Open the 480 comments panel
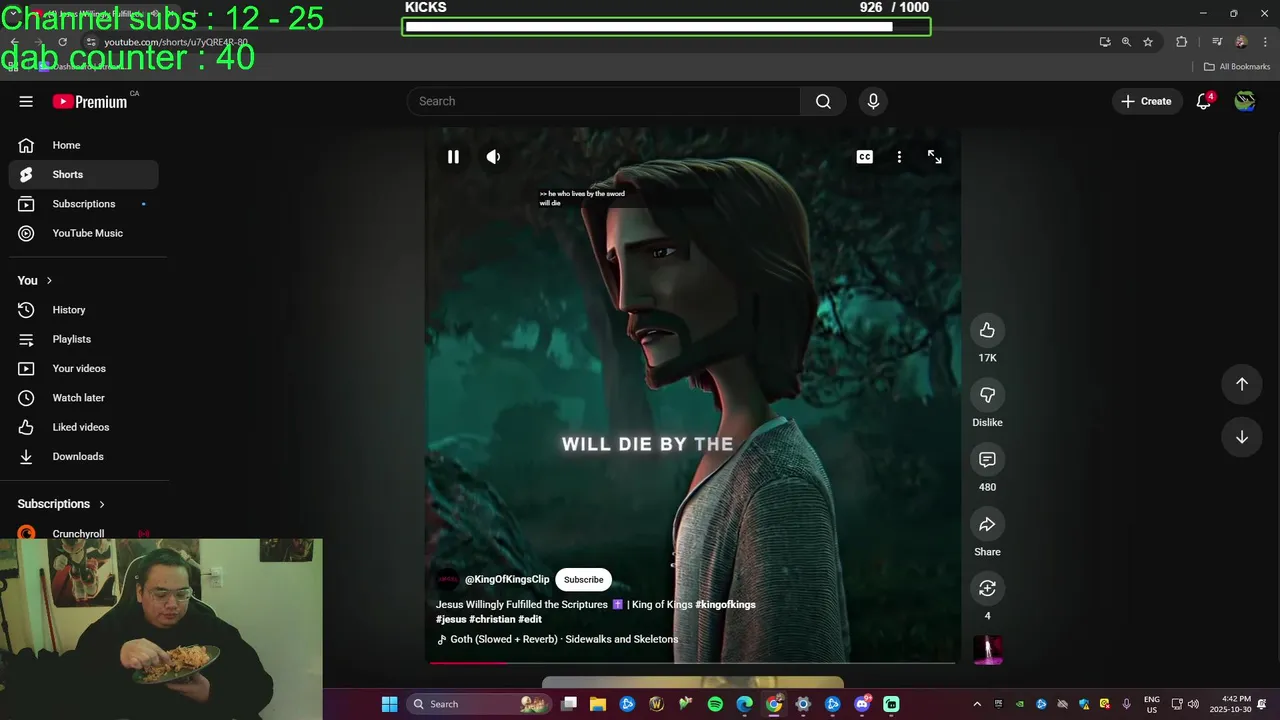 coord(987,459)
